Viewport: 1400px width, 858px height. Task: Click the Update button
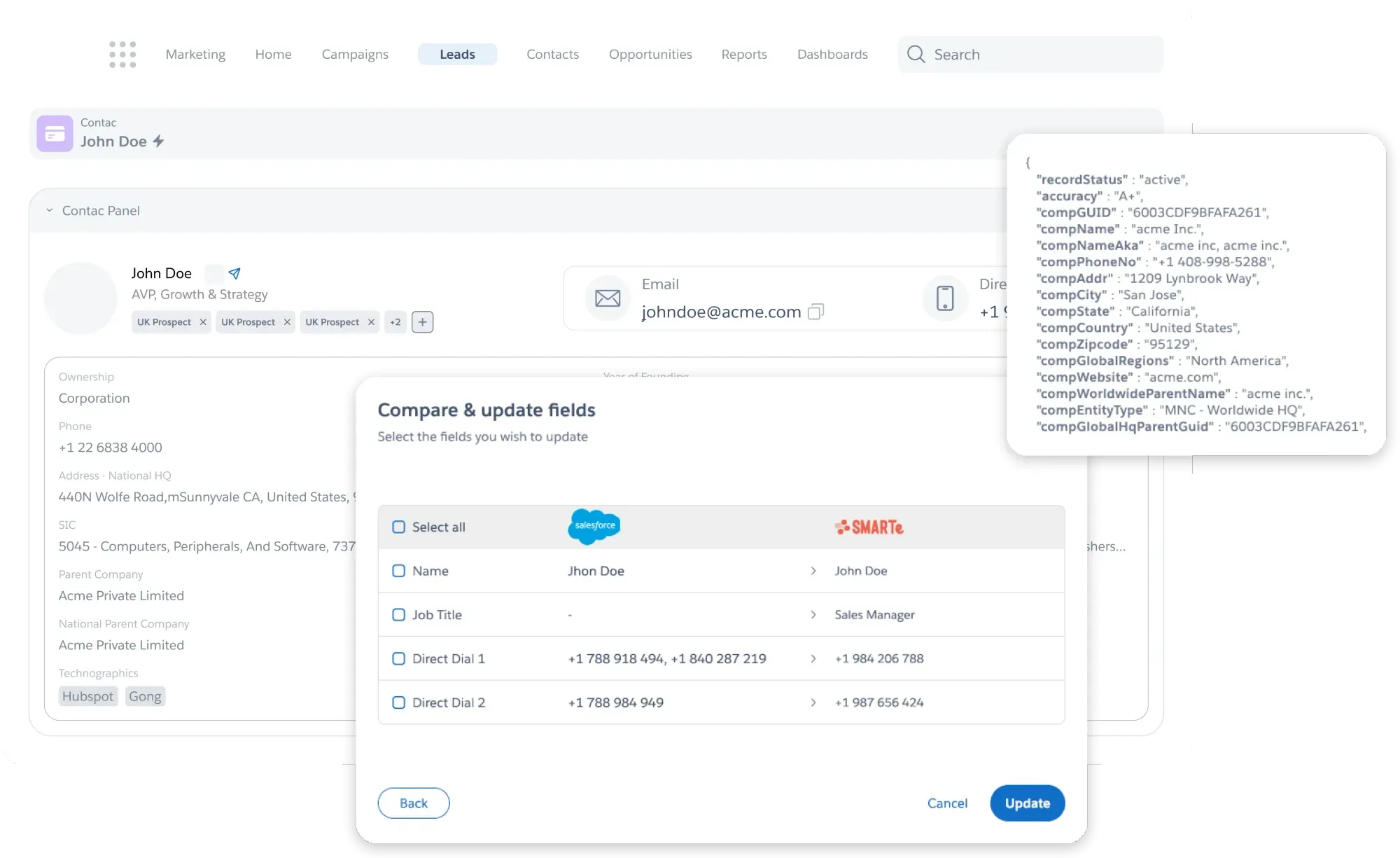click(x=1028, y=803)
